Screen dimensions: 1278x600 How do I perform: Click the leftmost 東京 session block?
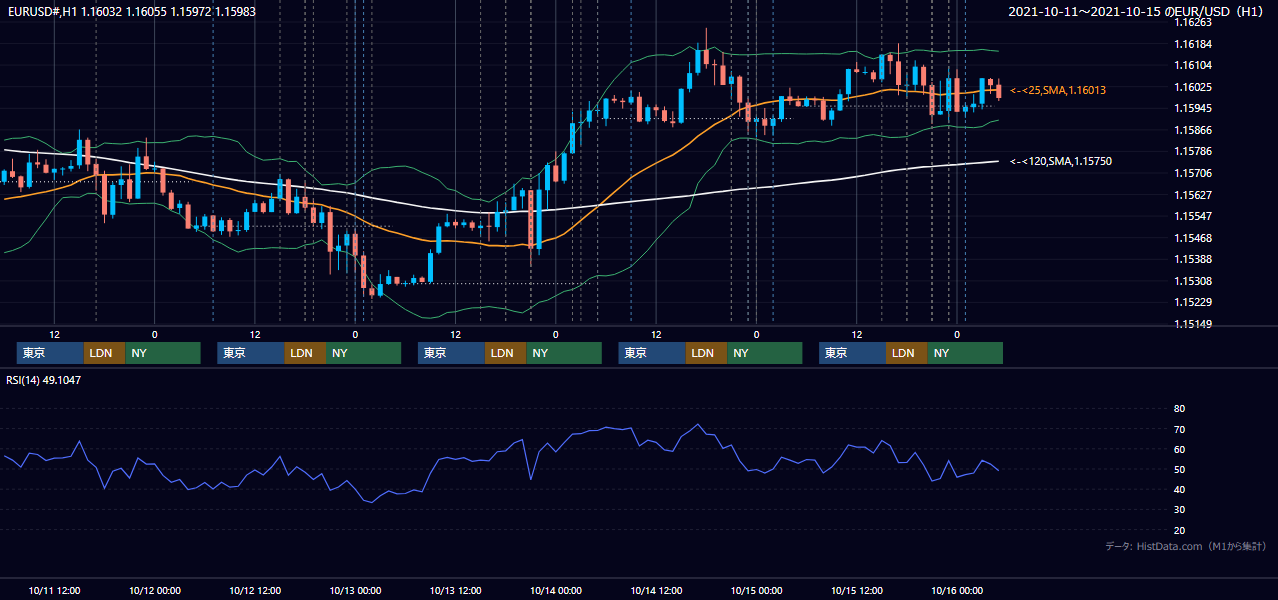click(50, 353)
